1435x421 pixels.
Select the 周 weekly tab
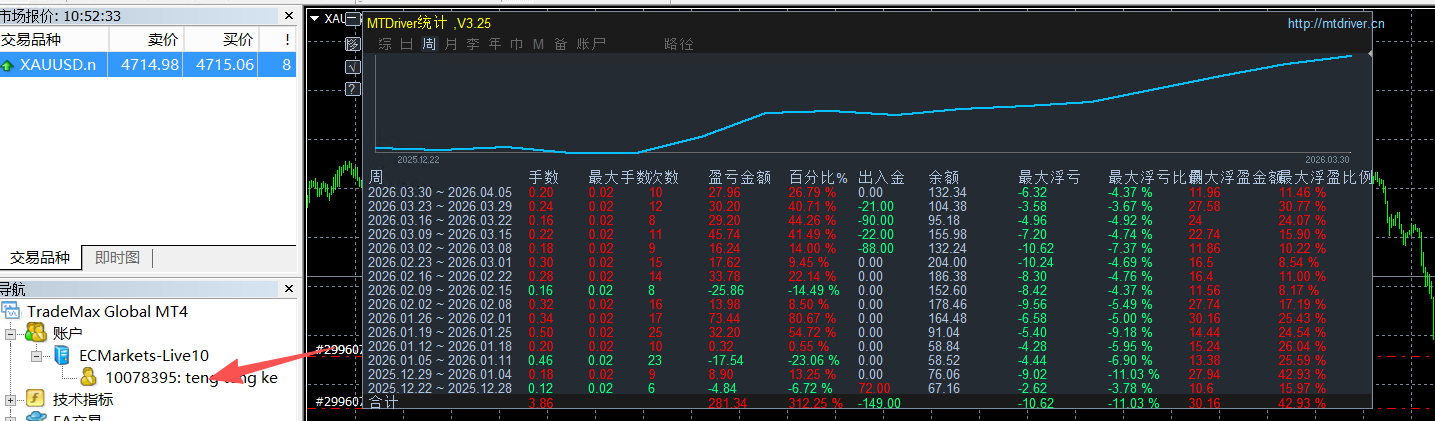pos(429,44)
